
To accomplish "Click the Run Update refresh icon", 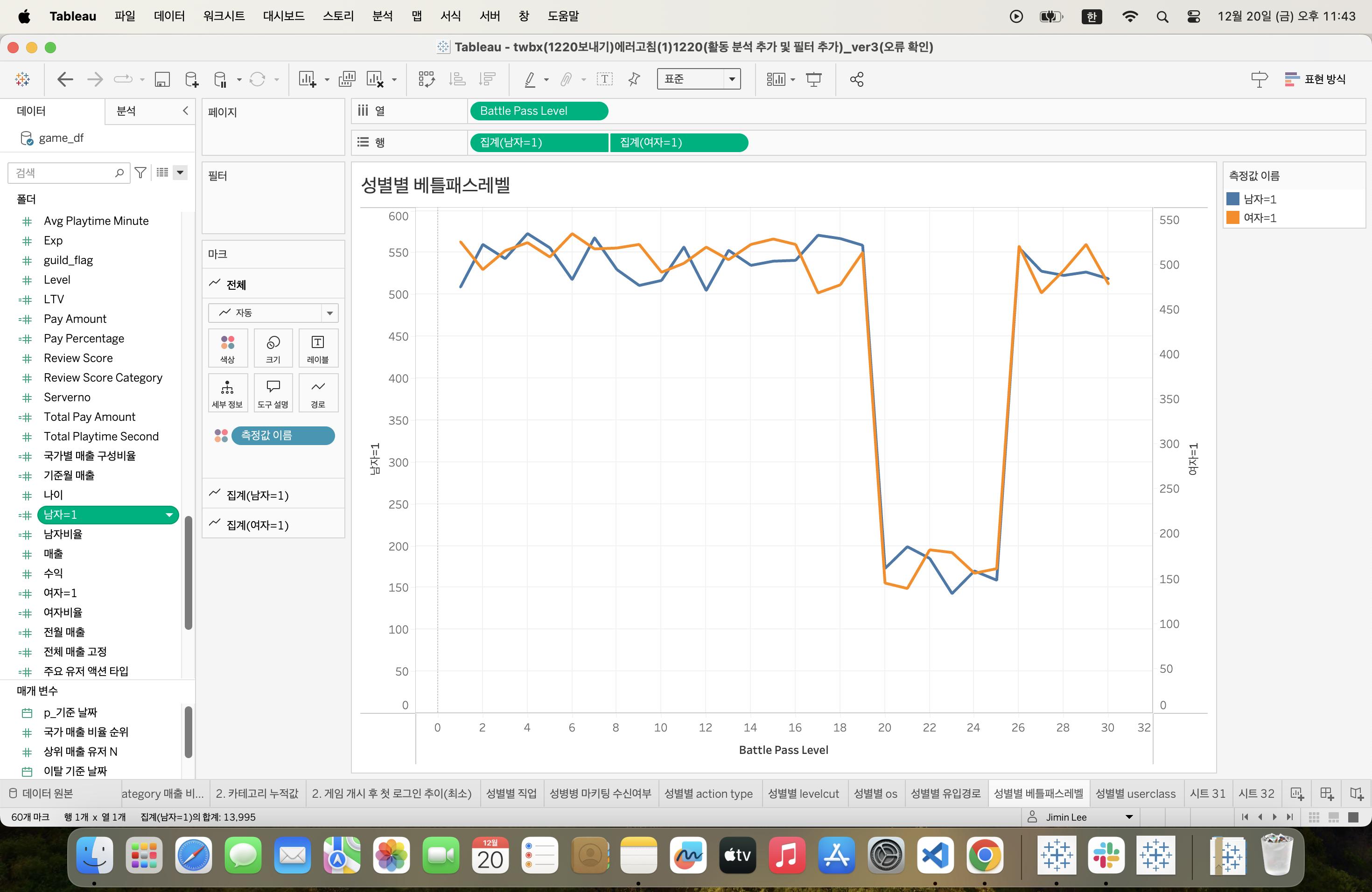I will [x=257, y=79].
